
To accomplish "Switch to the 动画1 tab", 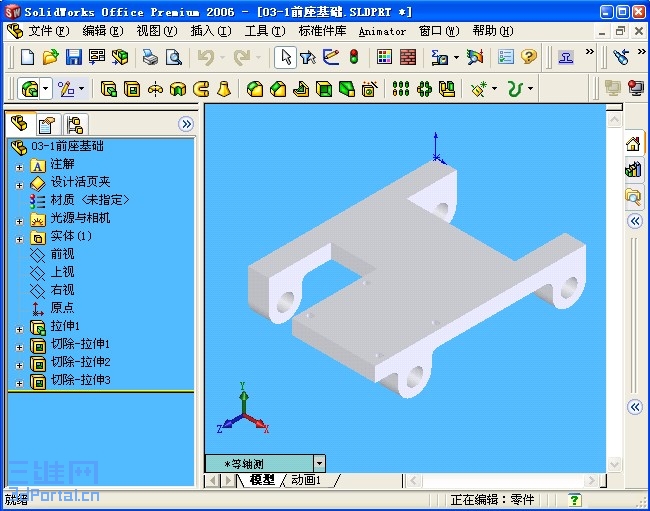I will click(306, 480).
